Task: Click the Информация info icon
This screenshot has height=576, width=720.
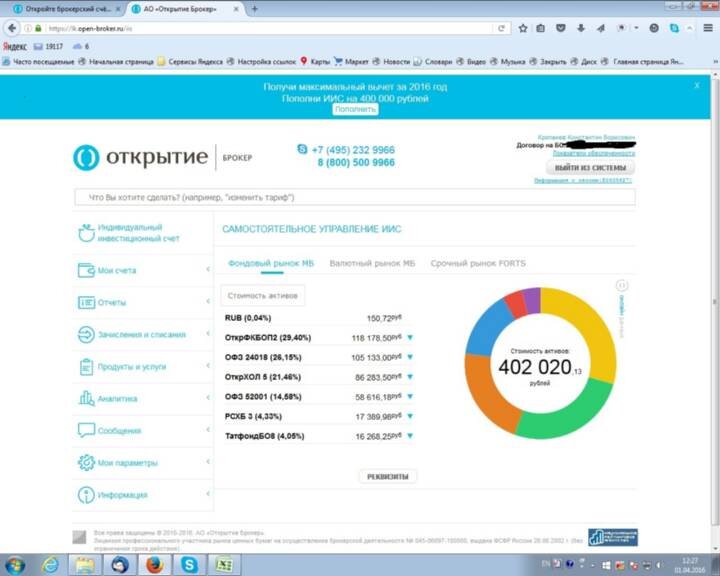Action: pyautogui.click(x=86, y=495)
